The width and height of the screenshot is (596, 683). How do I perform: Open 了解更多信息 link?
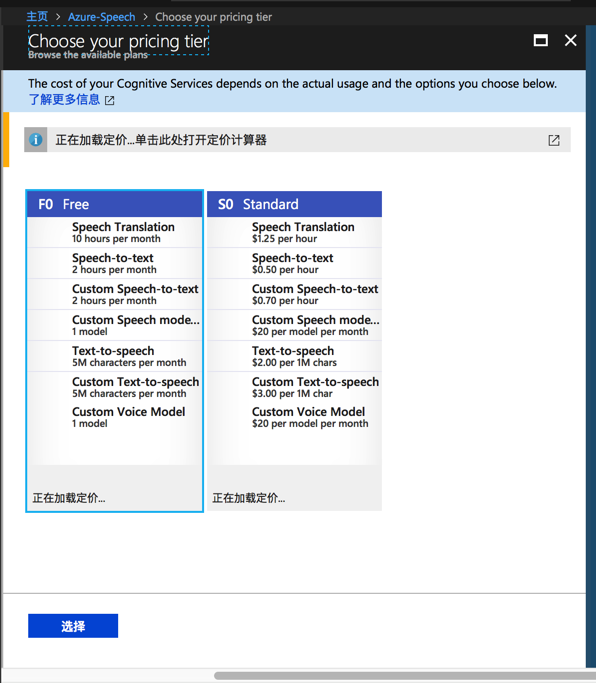(x=64, y=99)
